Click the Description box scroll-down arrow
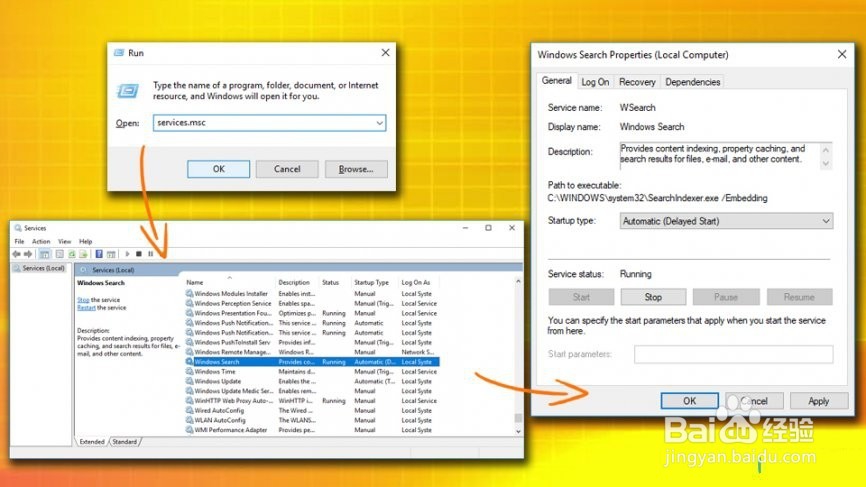This screenshot has height=487, width=866. click(x=826, y=163)
